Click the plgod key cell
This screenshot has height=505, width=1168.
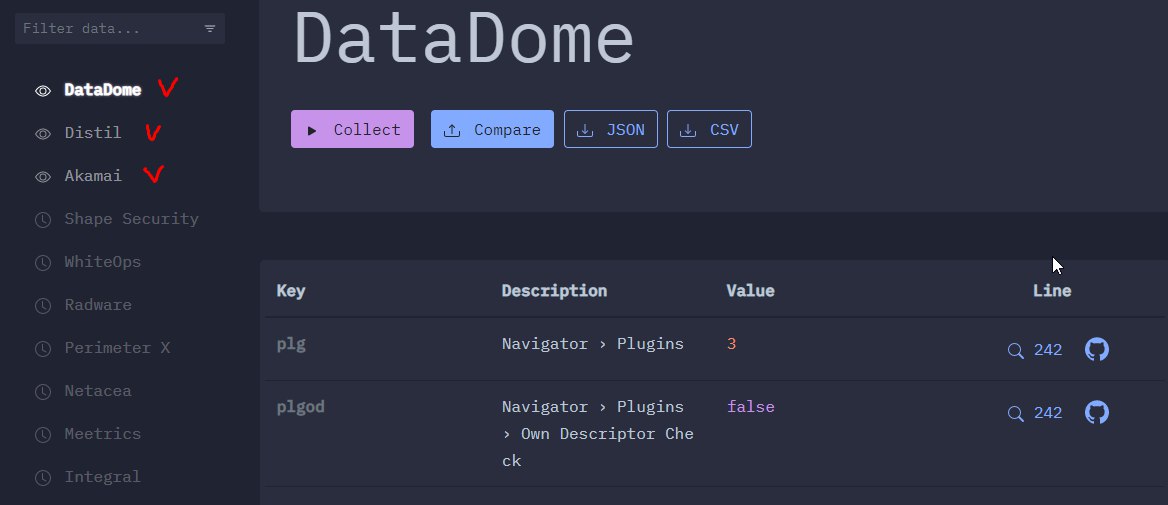point(300,407)
